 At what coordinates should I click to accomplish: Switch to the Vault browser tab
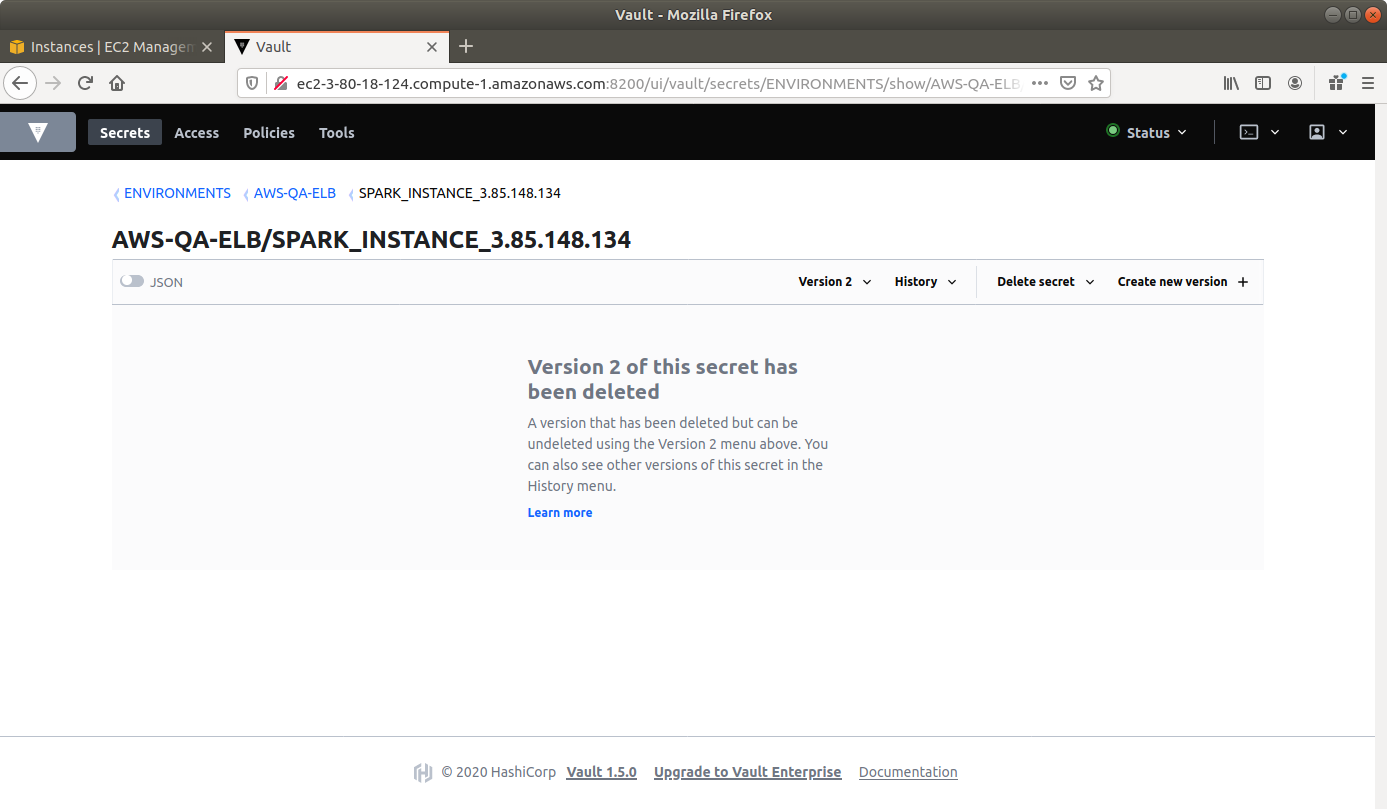click(335, 47)
